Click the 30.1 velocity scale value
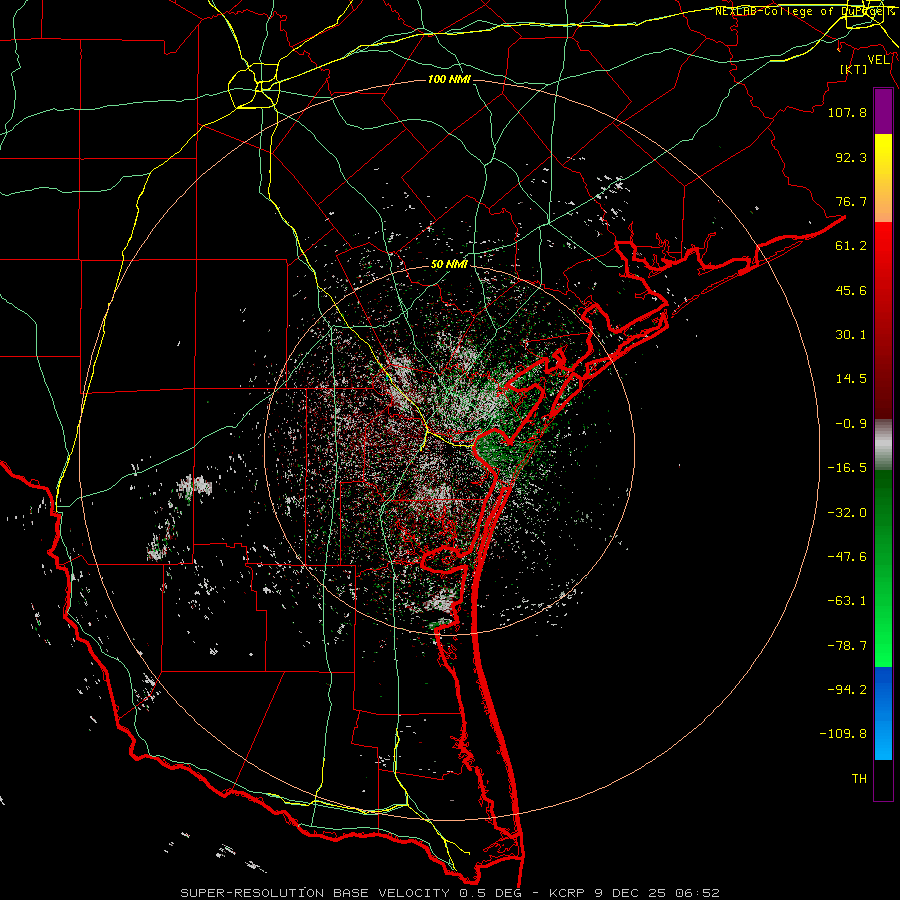Image resolution: width=900 pixels, height=900 pixels. (851, 335)
